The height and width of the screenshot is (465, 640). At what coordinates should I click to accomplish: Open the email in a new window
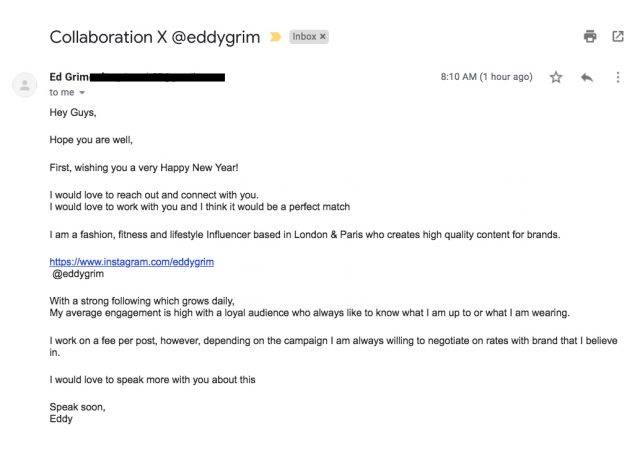click(x=618, y=36)
